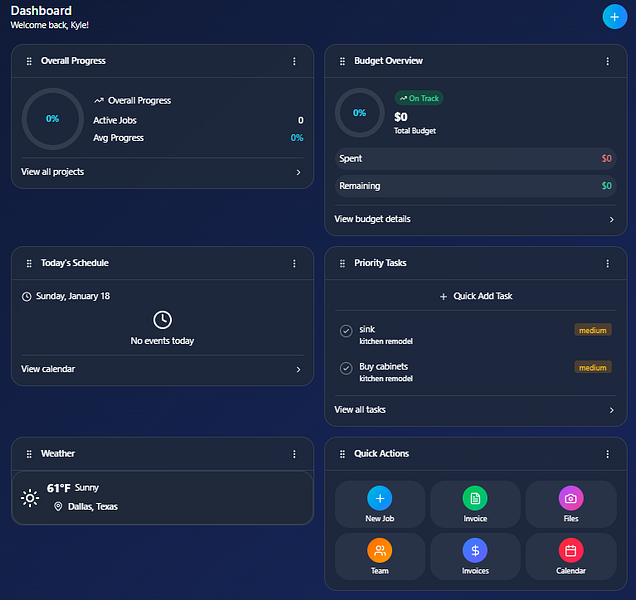Click the blue plus button near Welcome back
Image resolution: width=636 pixels, height=600 pixels.
tap(615, 17)
